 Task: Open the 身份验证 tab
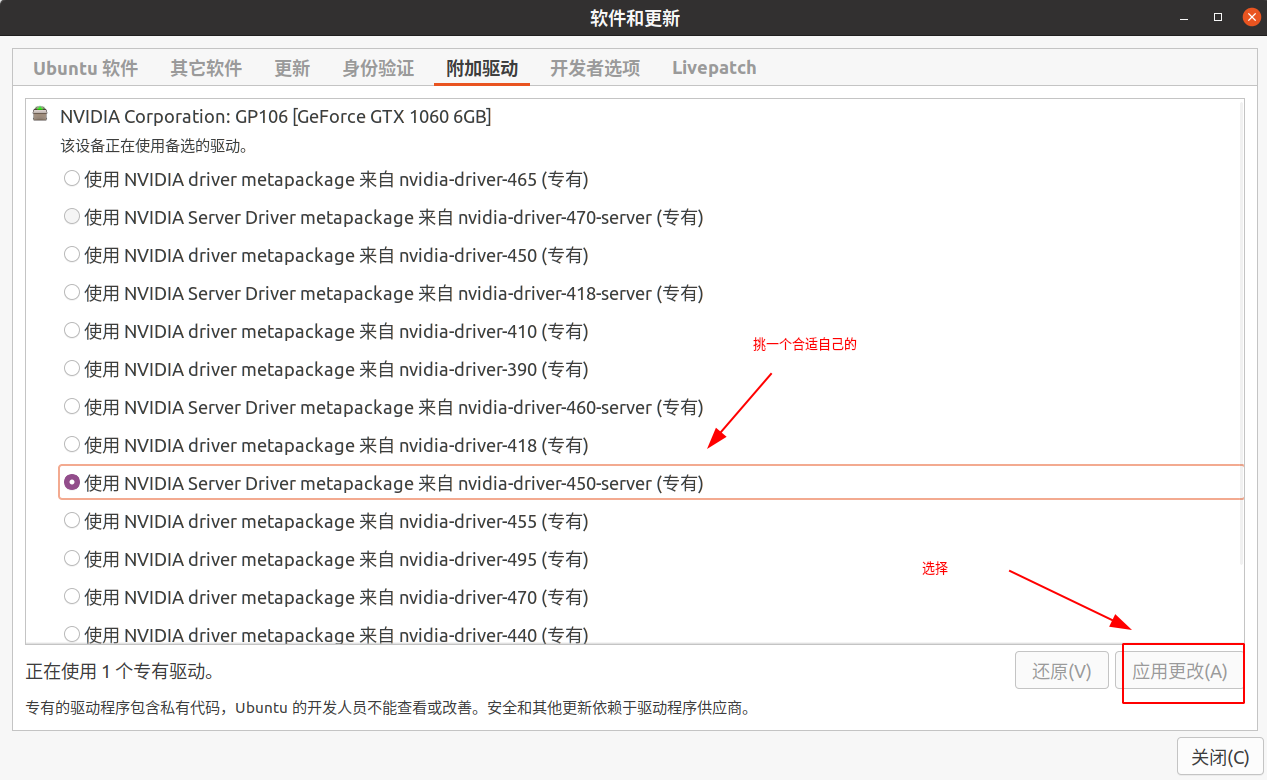(x=378, y=68)
